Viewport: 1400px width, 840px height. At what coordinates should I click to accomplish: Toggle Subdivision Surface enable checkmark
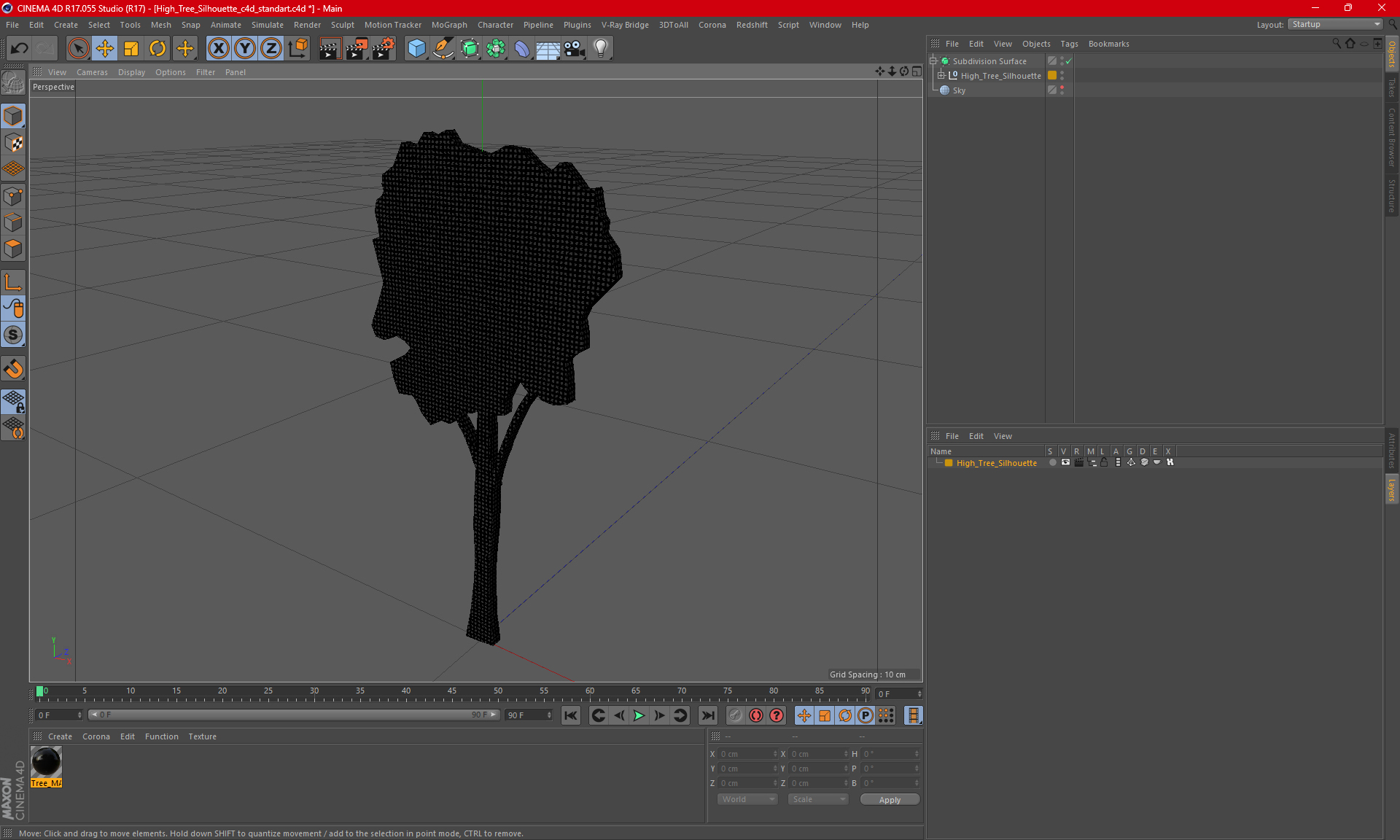(1069, 61)
